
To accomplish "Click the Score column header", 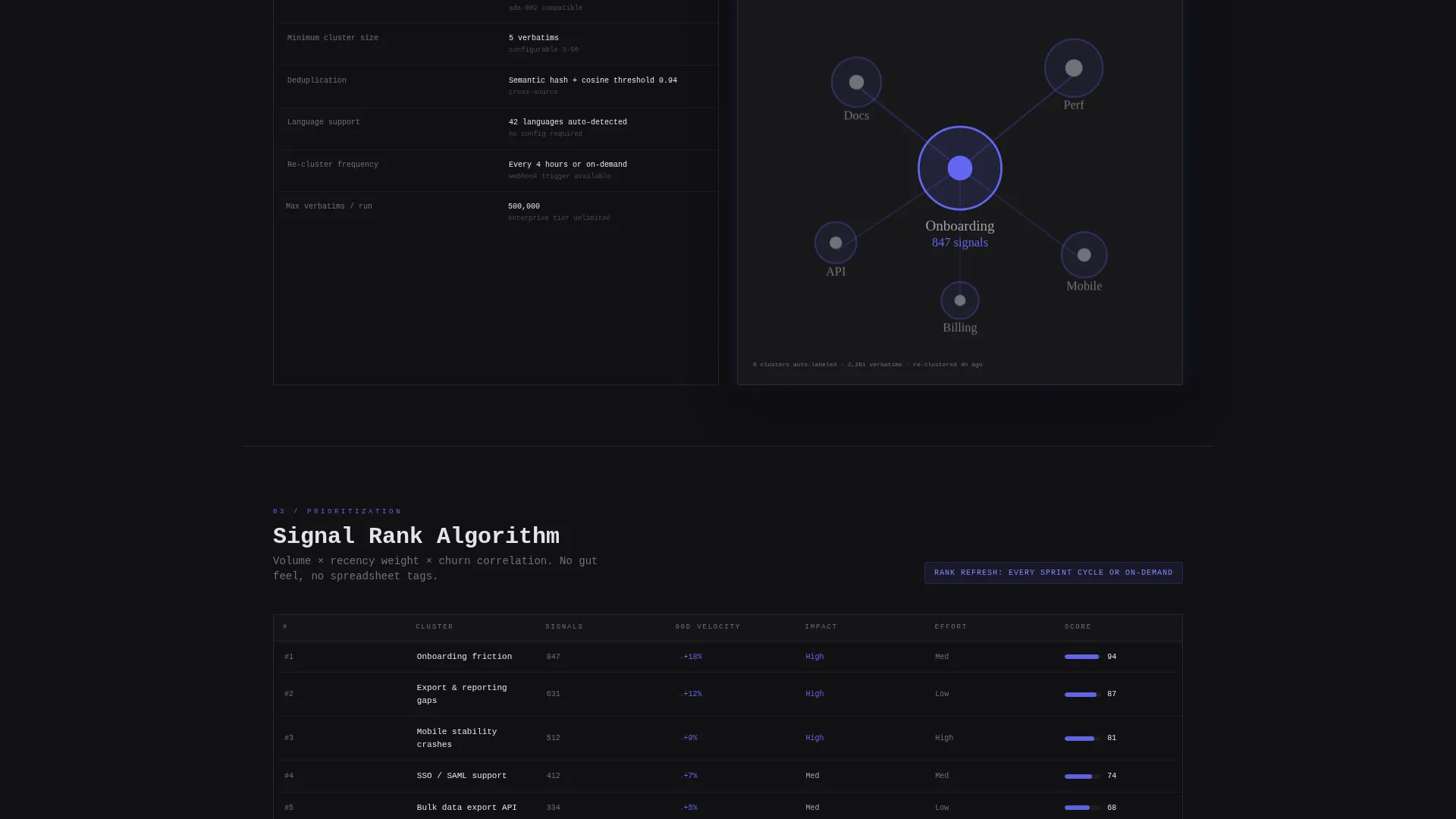I will pyautogui.click(x=1078, y=627).
